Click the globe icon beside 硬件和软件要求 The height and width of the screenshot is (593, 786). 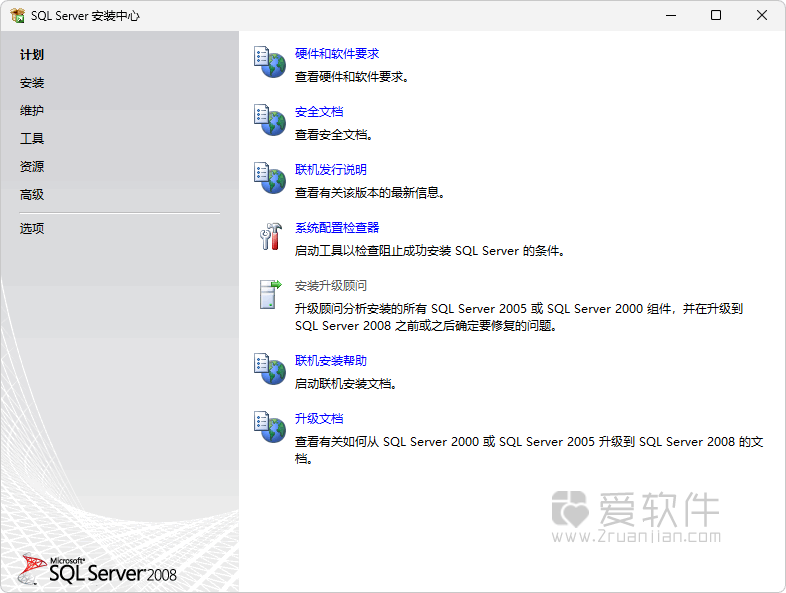click(270, 62)
